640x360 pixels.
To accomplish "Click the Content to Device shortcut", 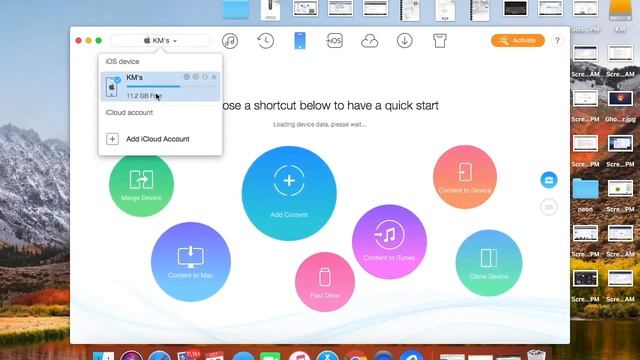I will coord(465,177).
